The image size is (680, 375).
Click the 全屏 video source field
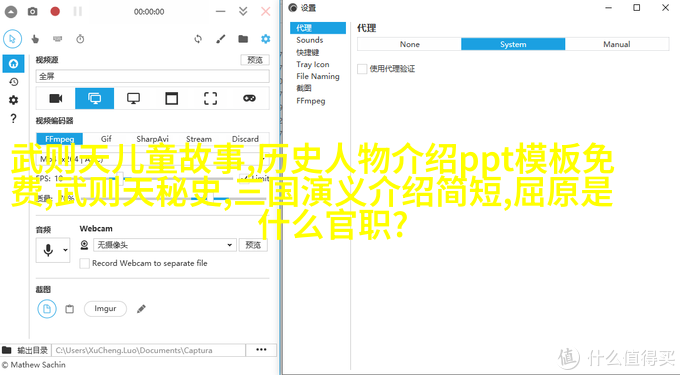[x=152, y=76]
